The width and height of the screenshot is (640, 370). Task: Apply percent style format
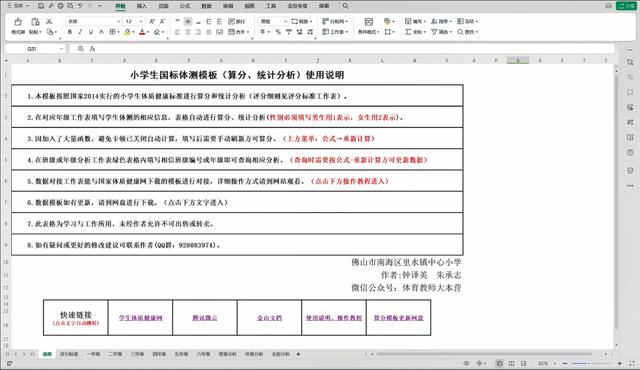(278, 32)
